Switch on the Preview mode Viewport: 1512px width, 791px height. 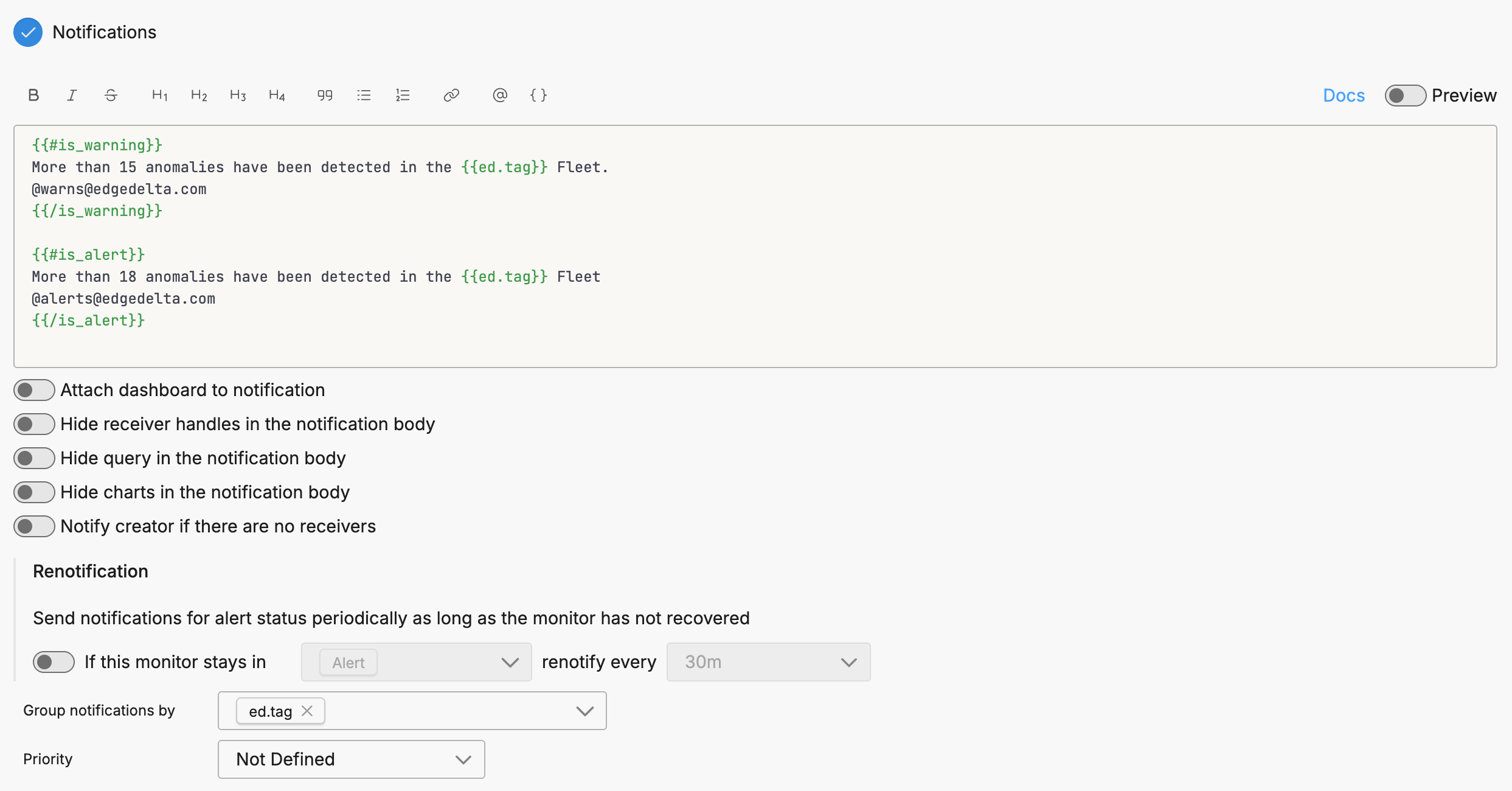point(1405,95)
